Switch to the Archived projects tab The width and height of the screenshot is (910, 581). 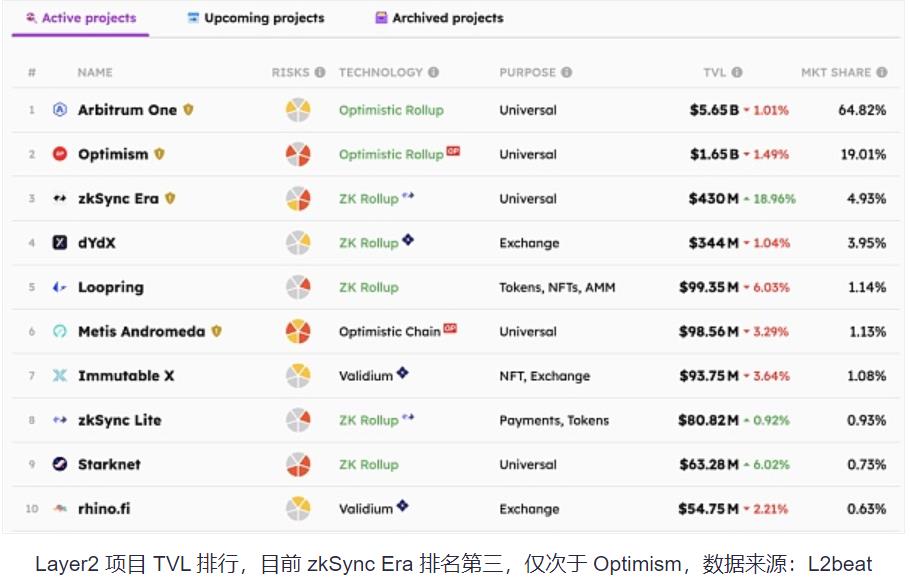coord(439,18)
